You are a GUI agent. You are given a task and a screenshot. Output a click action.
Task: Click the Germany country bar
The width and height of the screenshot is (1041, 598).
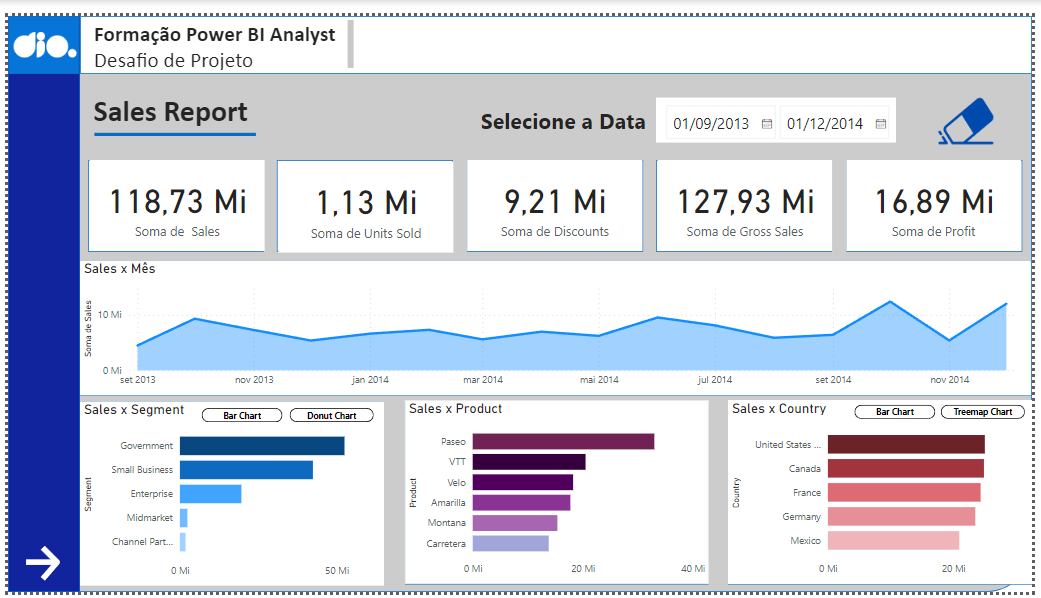[902, 516]
